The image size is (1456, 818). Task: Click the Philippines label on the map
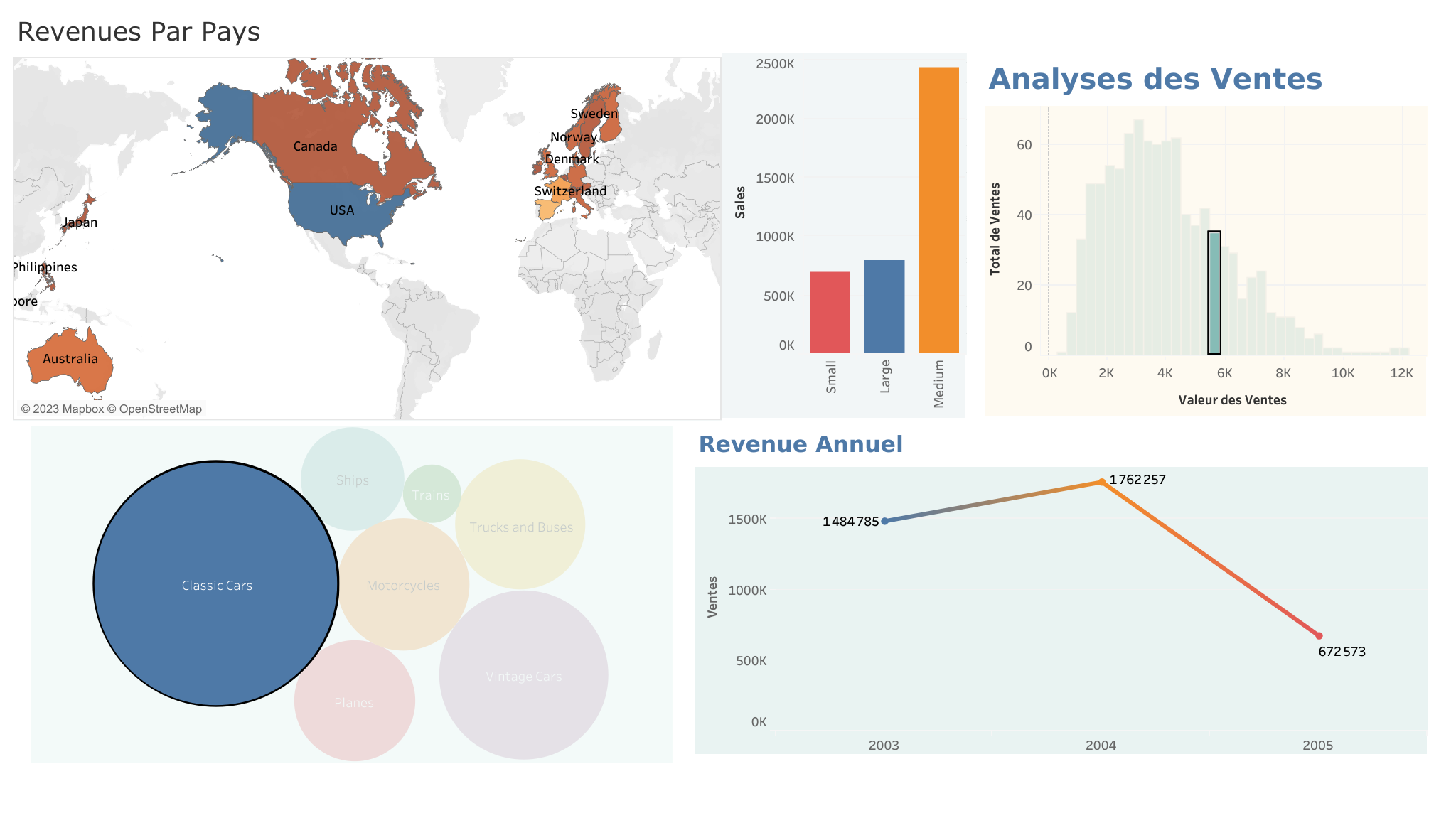tap(44, 268)
